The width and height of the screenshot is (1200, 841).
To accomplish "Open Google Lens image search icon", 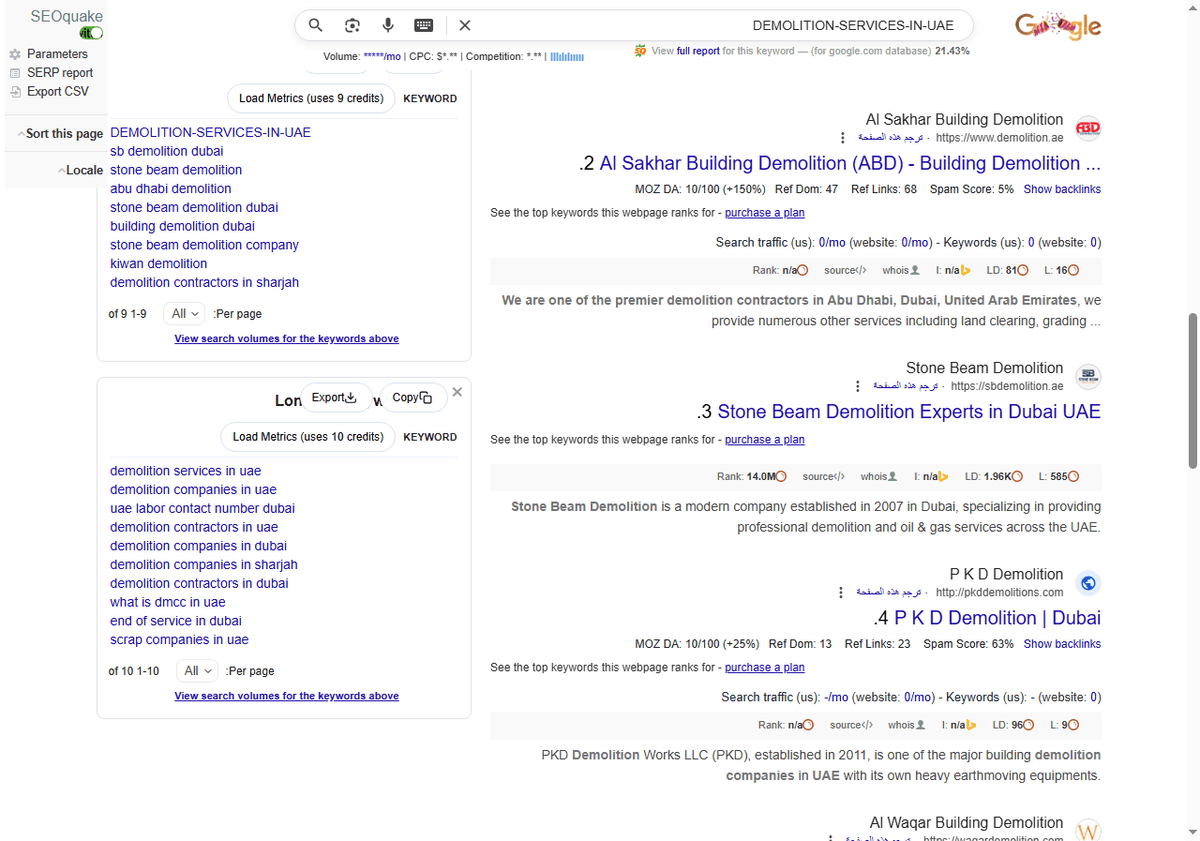I will point(352,25).
